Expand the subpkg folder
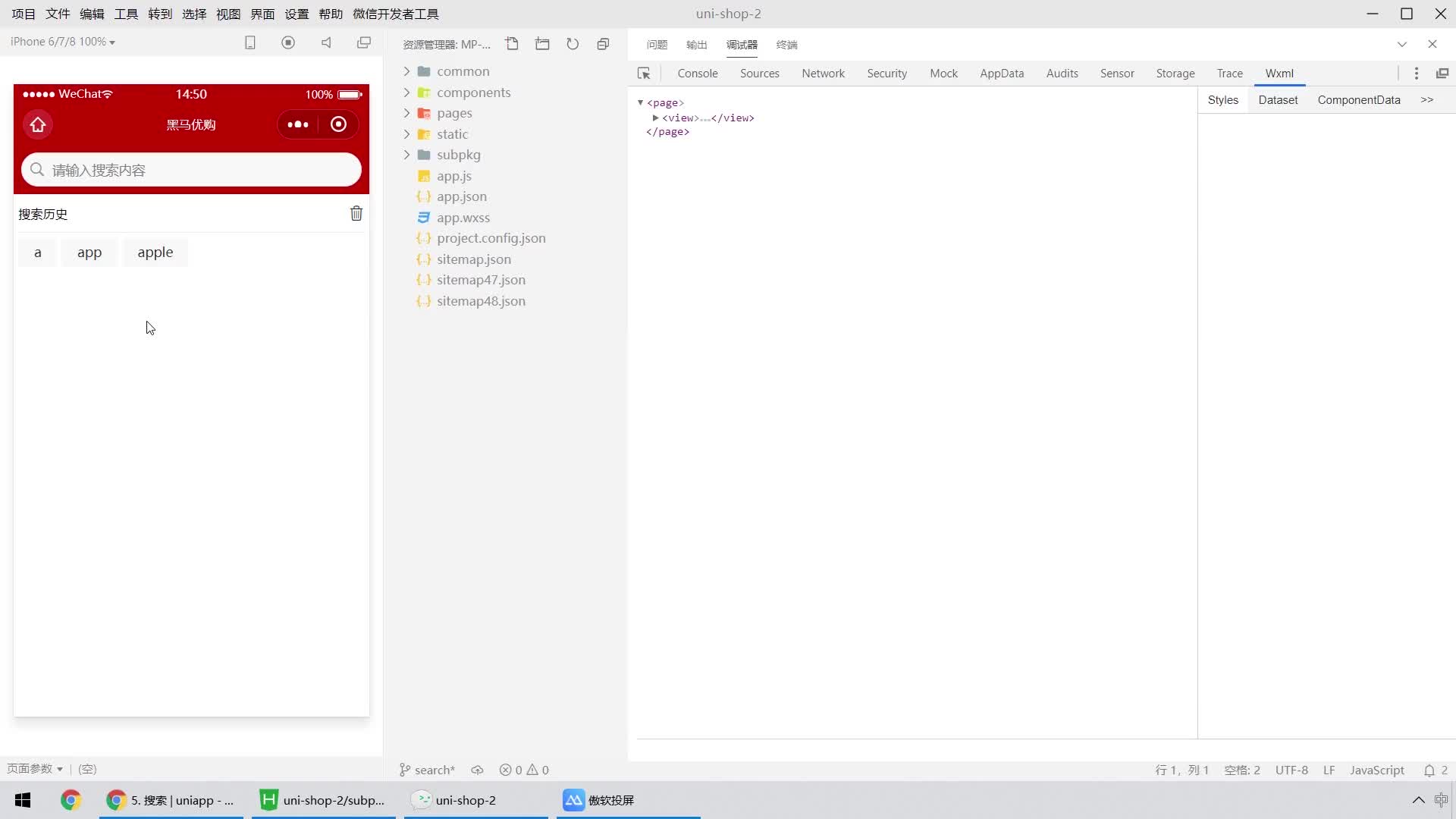Screen dimensions: 1456x819 (406, 155)
